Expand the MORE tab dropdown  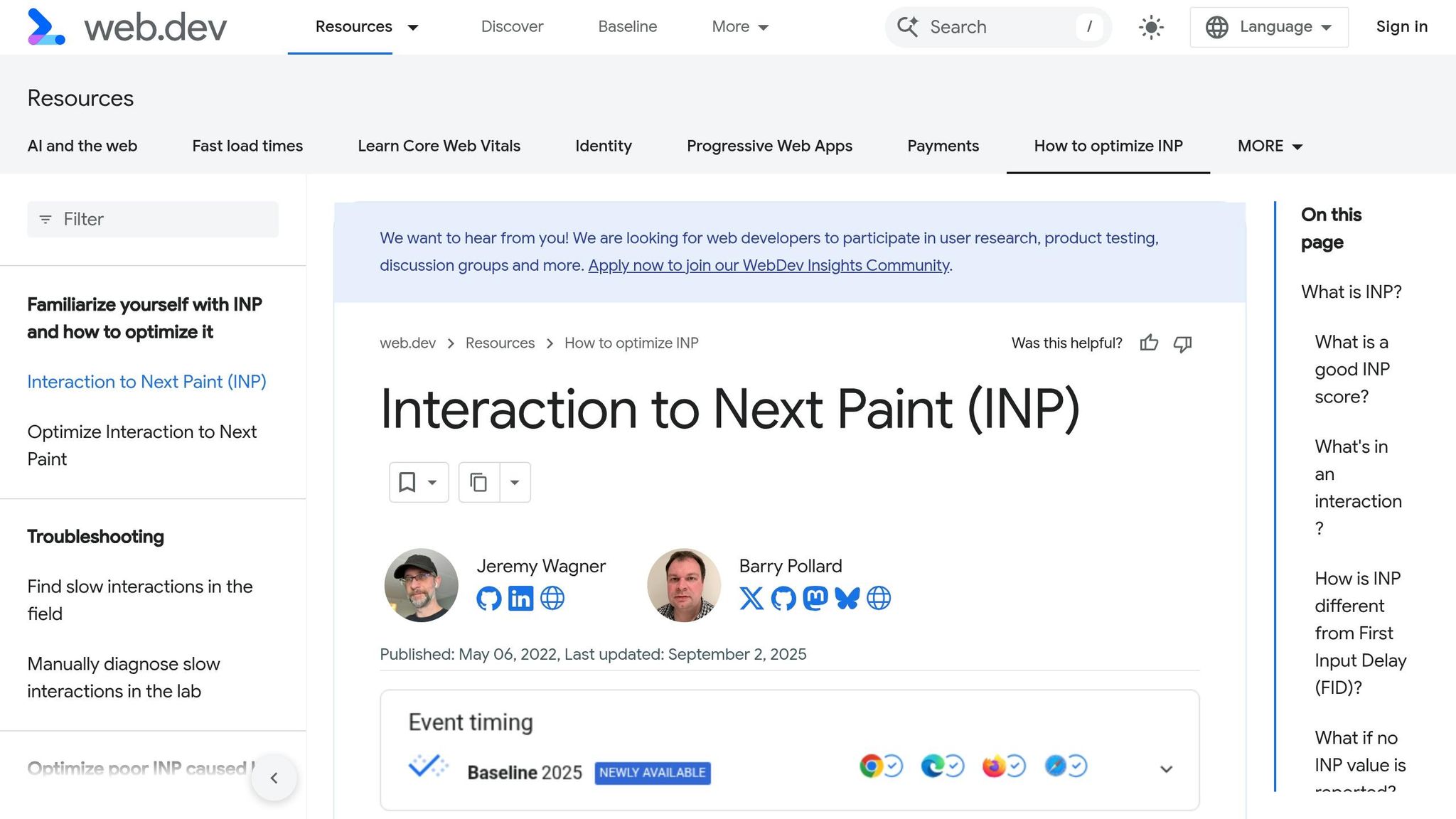(1270, 146)
